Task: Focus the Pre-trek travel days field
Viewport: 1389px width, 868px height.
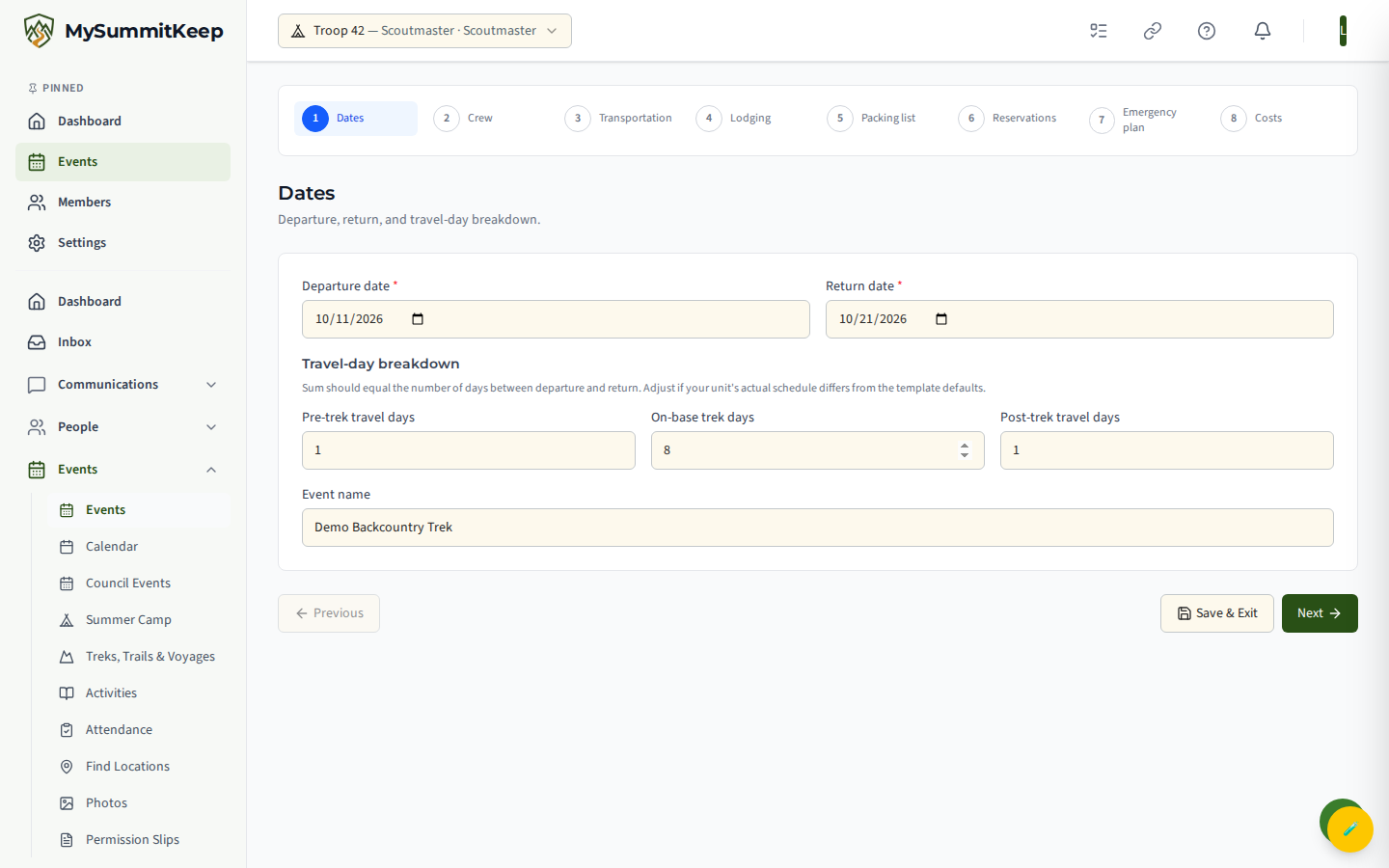Action: point(469,450)
